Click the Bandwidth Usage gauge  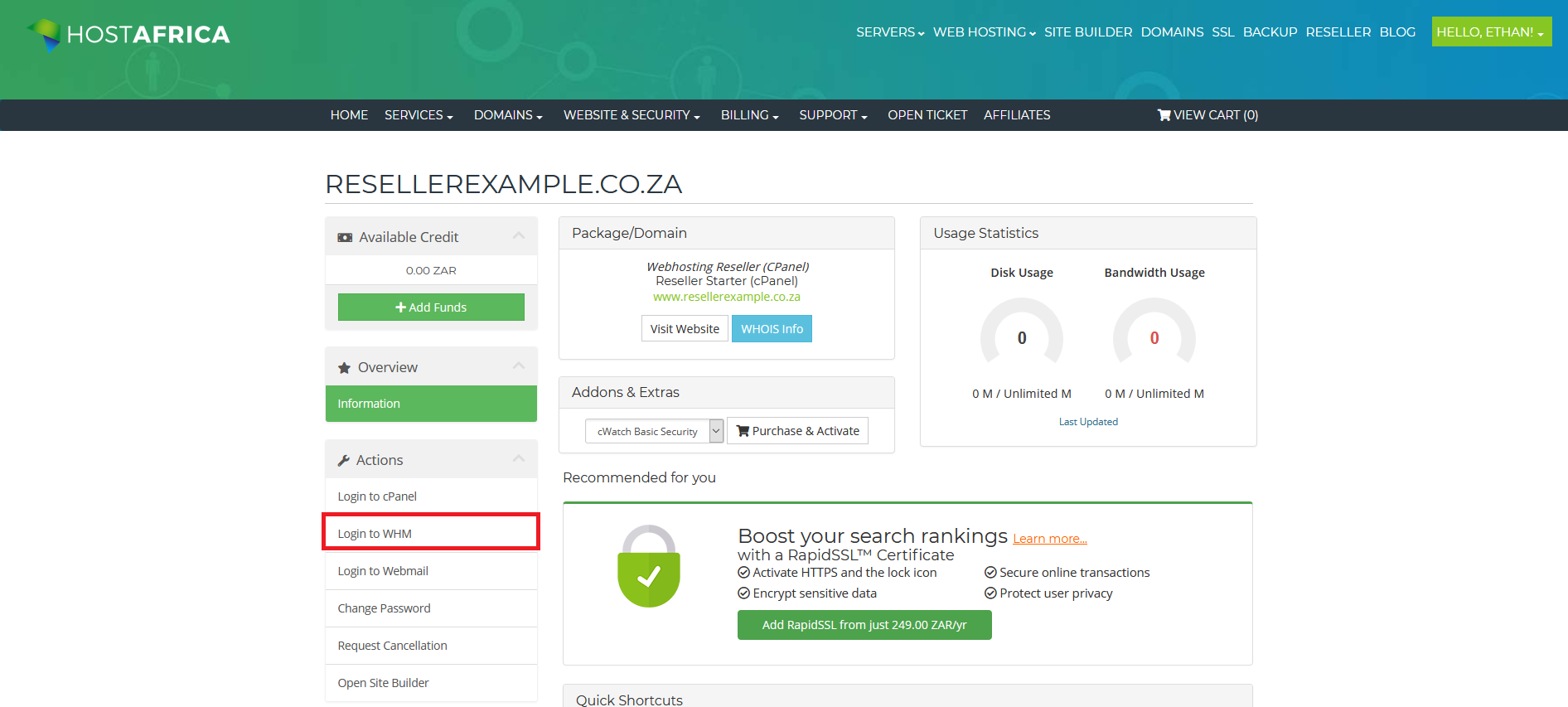pyautogui.click(x=1154, y=332)
